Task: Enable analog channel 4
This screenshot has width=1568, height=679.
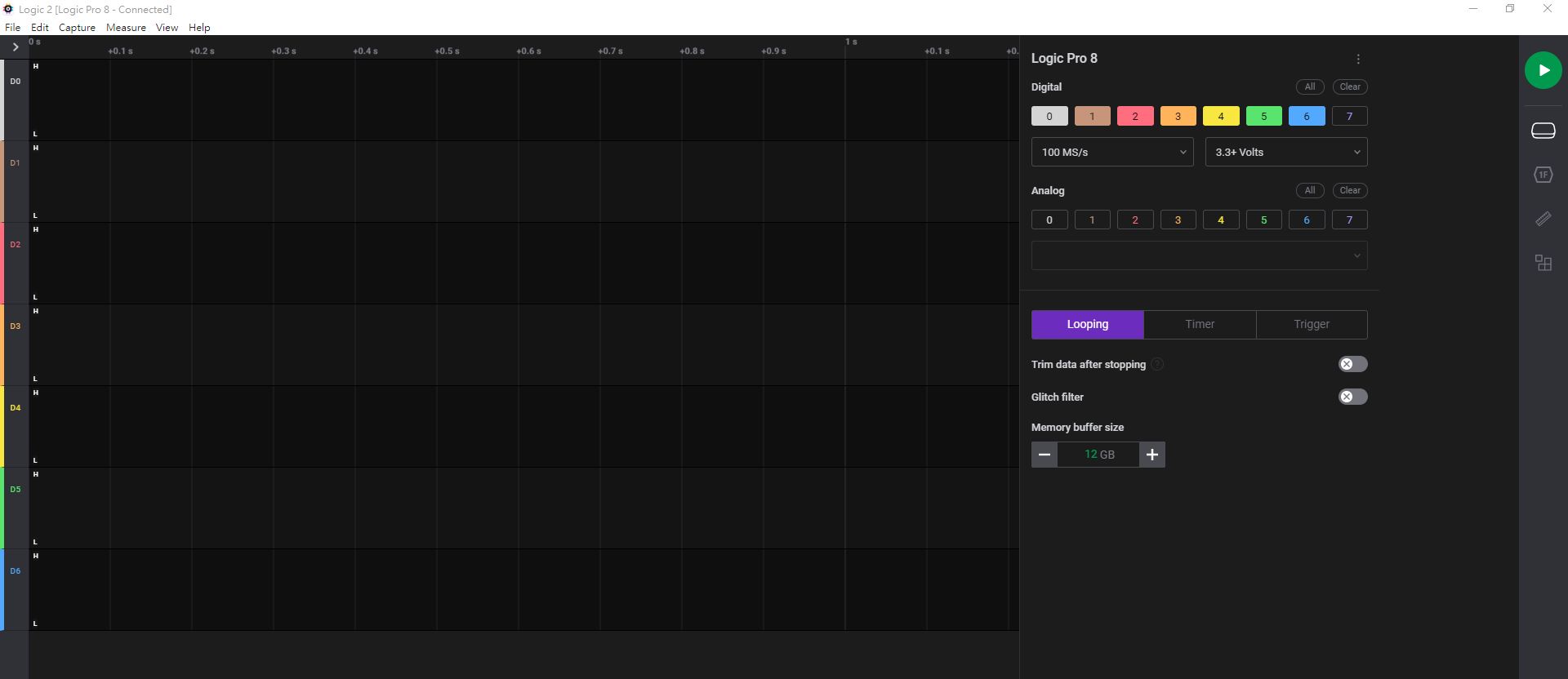Action: [x=1221, y=220]
